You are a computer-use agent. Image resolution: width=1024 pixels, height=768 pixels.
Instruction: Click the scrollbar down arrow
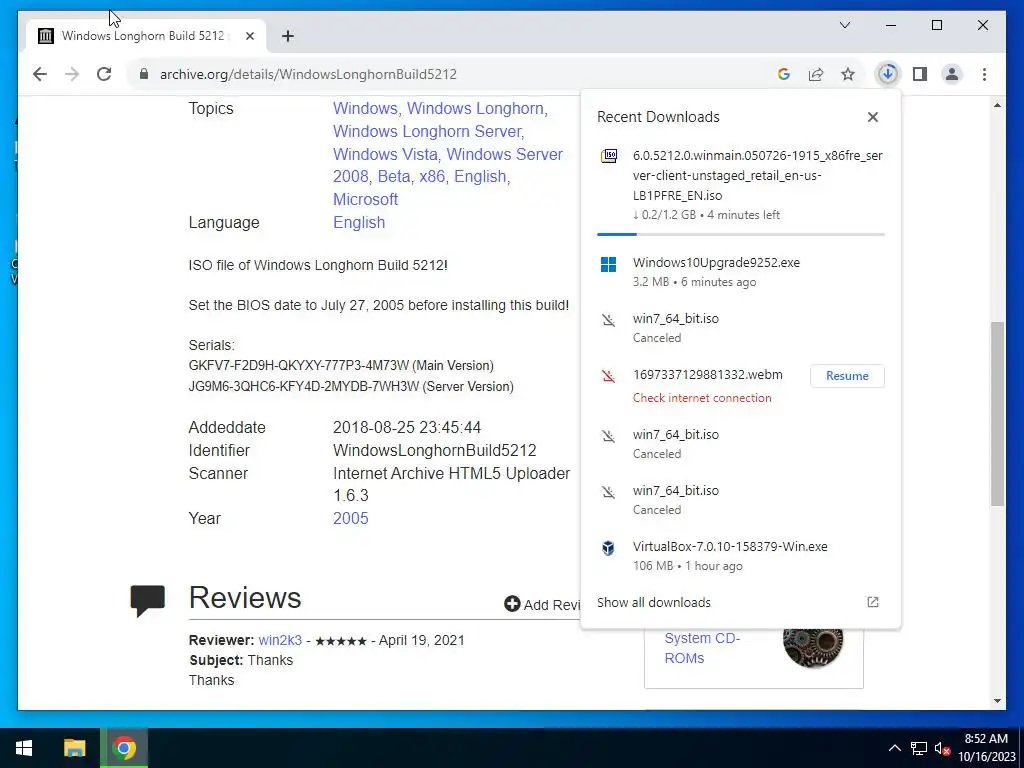(x=997, y=701)
